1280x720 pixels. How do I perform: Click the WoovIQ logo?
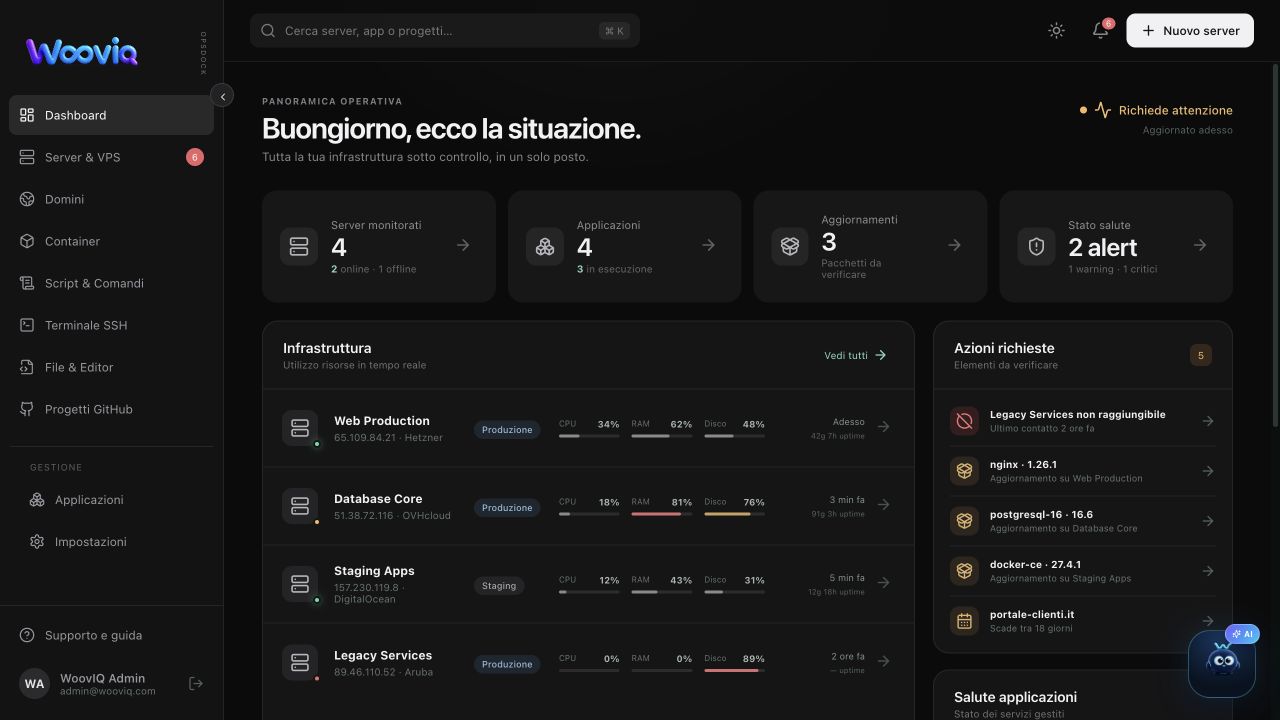(x=82, y=52)
